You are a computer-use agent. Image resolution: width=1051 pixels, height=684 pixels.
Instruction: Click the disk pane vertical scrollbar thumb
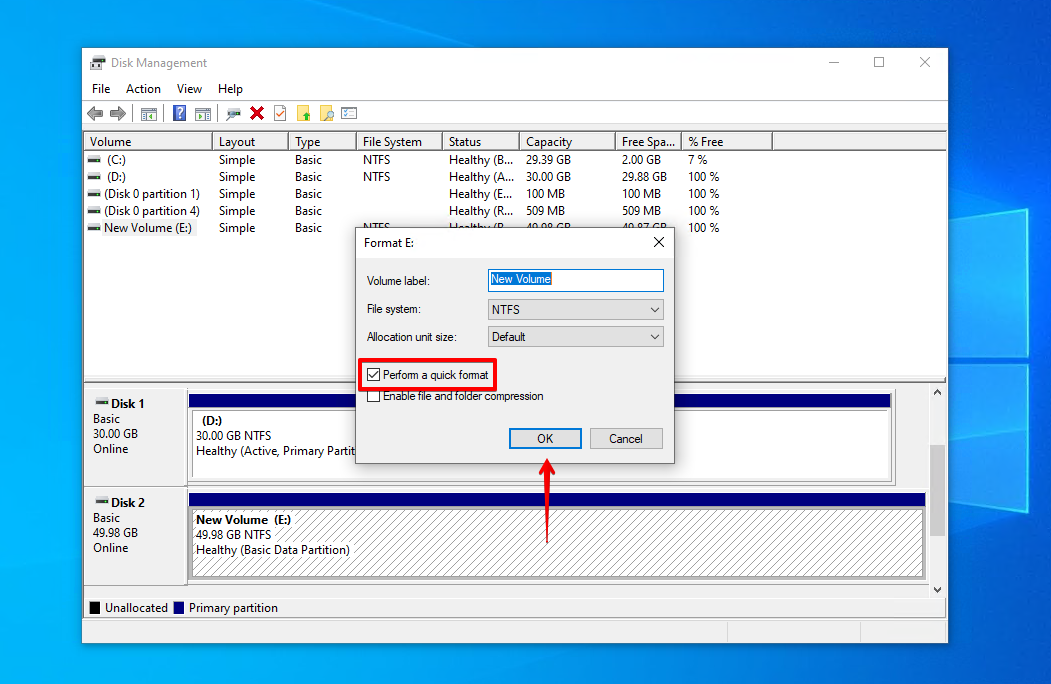point(936,490)
